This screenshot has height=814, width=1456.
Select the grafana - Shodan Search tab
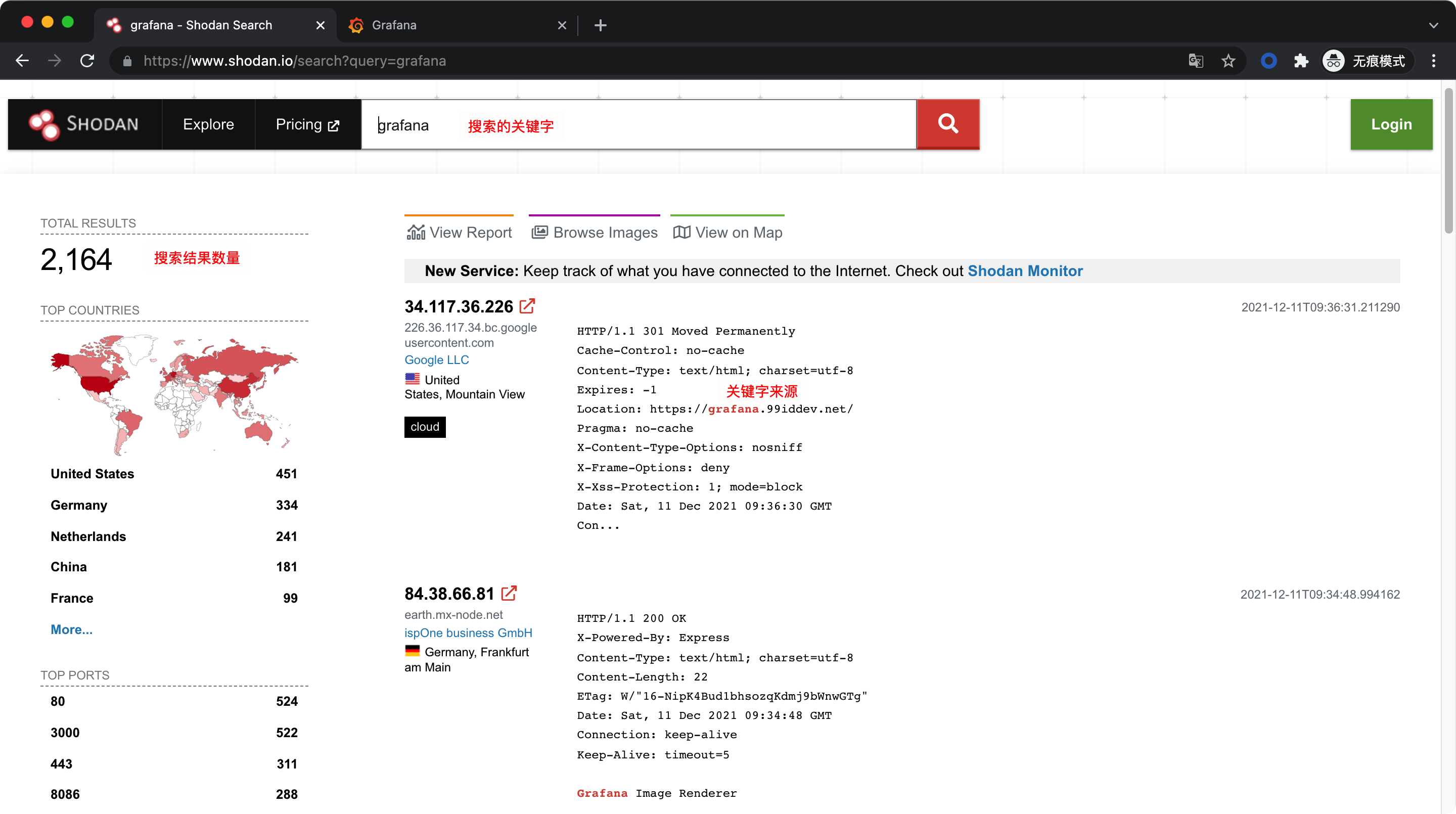pos(215,25)
